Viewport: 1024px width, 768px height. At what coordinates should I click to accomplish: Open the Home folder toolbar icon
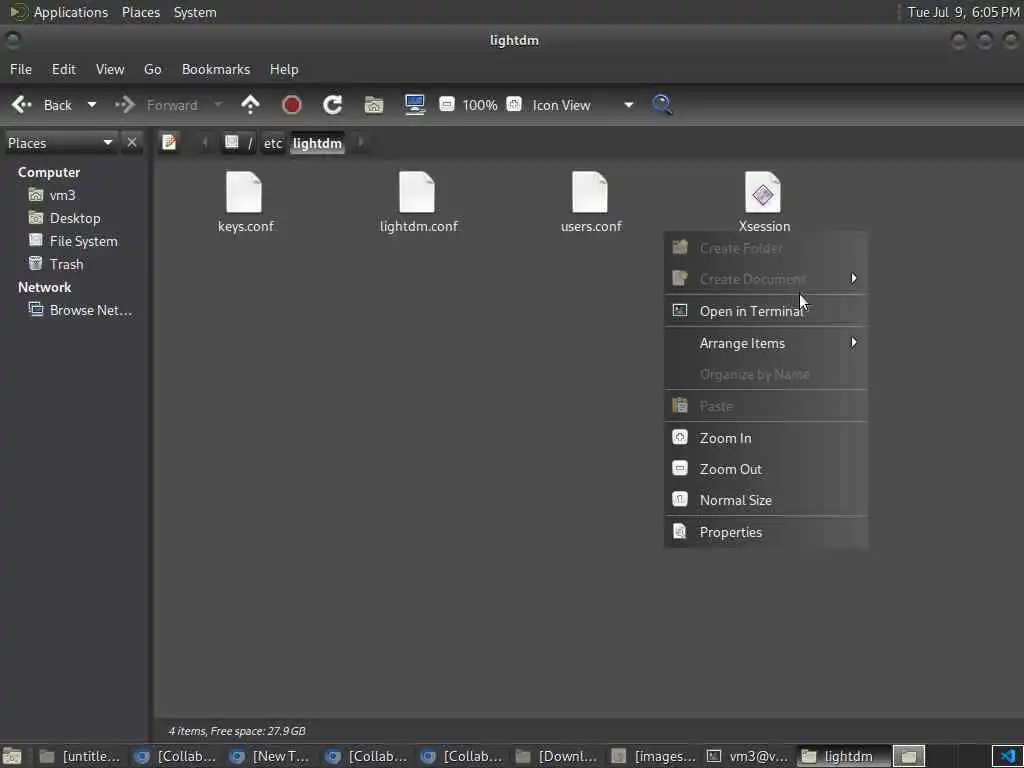pyautogui.click(x=374, y=104)
